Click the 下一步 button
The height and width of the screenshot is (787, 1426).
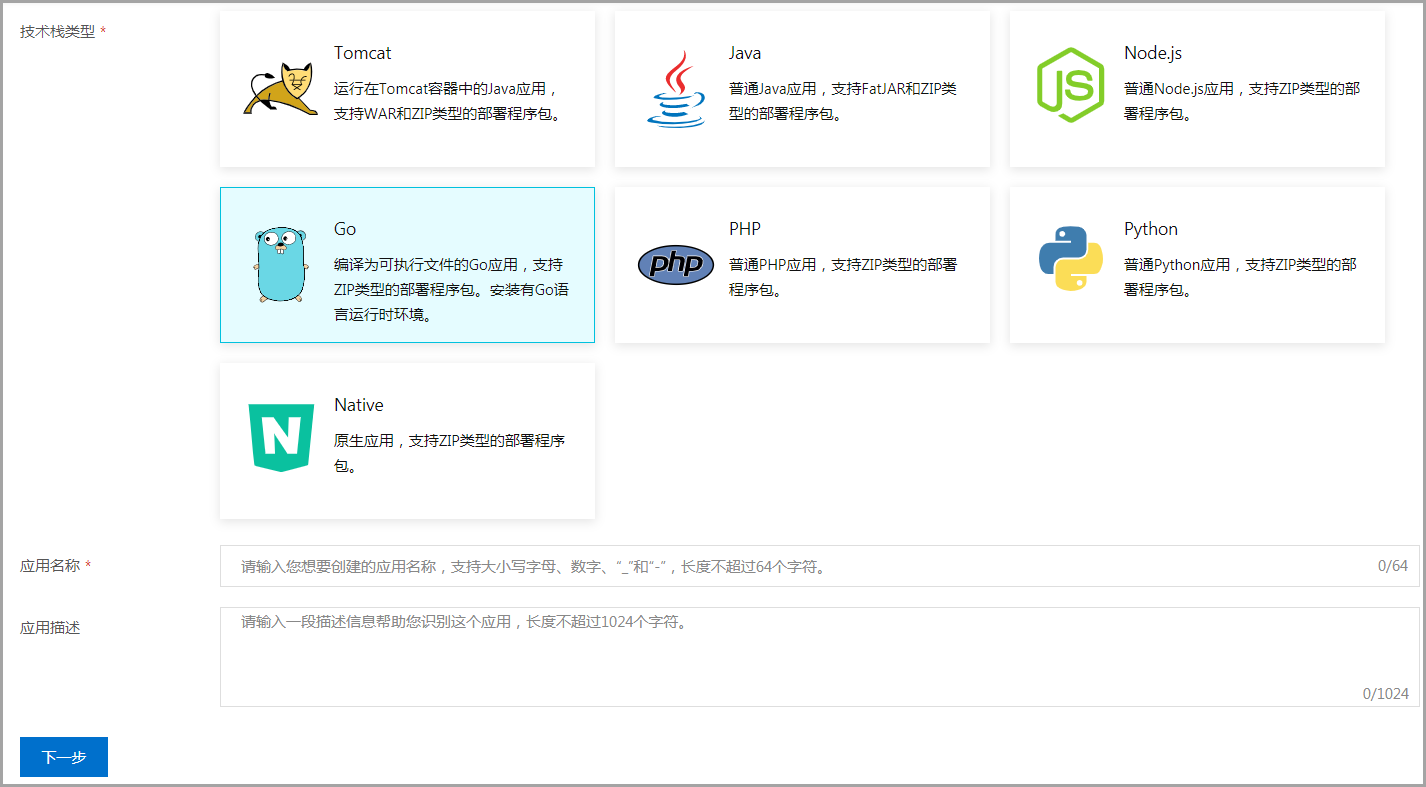64,757
